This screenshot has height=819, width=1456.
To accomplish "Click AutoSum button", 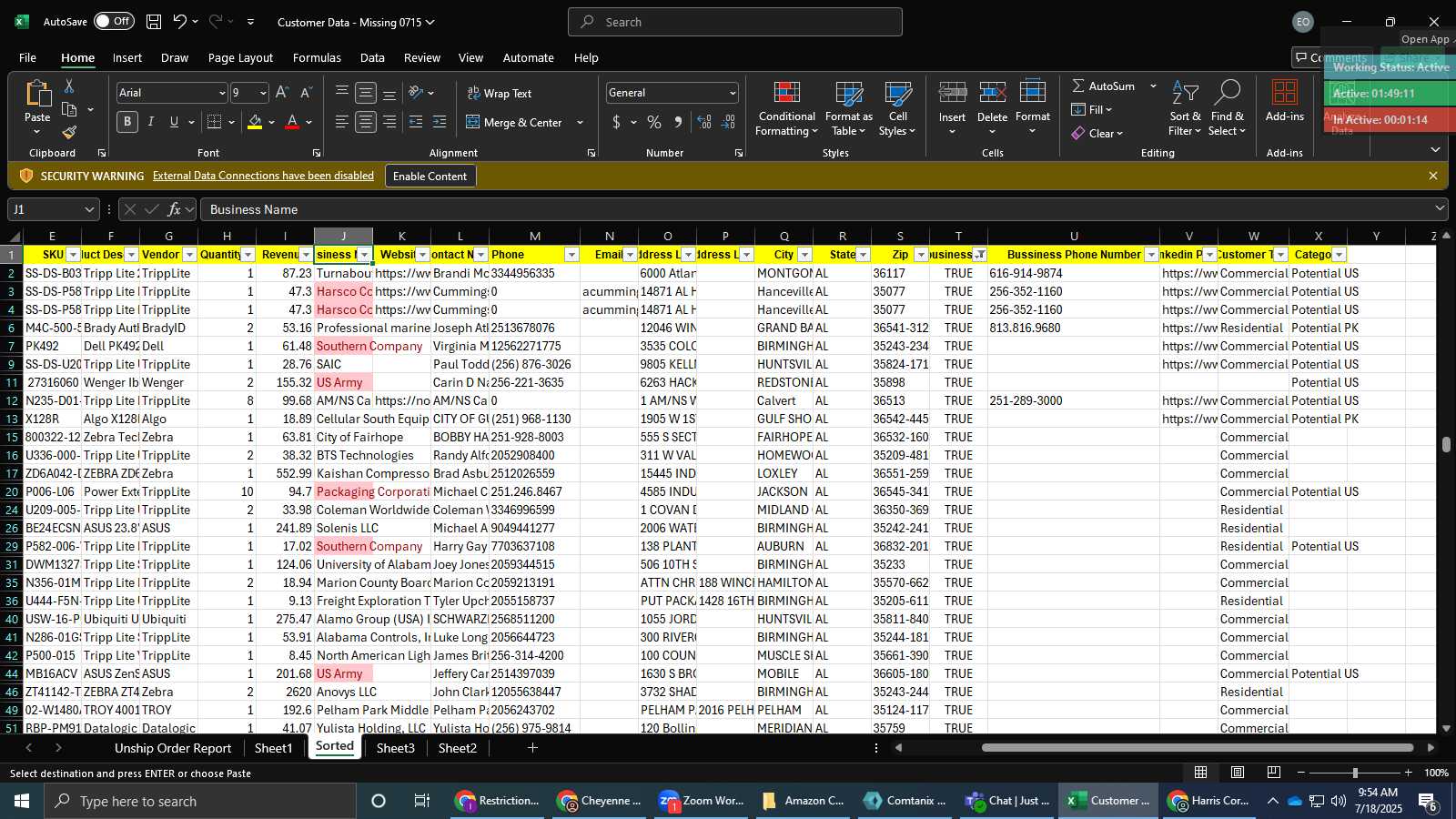I will [1104, 86].
